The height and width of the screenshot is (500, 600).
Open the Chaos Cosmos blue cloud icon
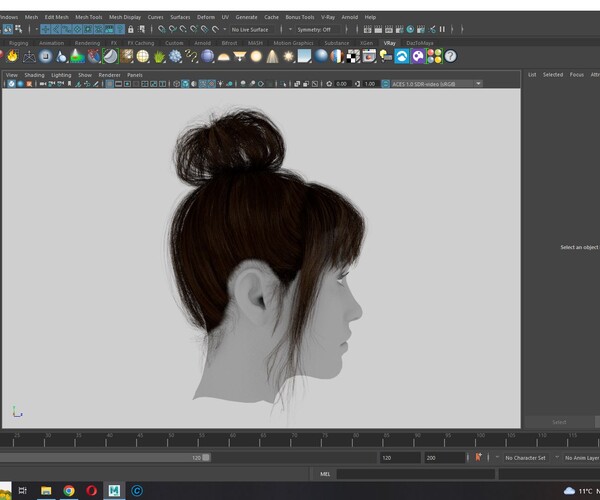(x=402, y=57)
